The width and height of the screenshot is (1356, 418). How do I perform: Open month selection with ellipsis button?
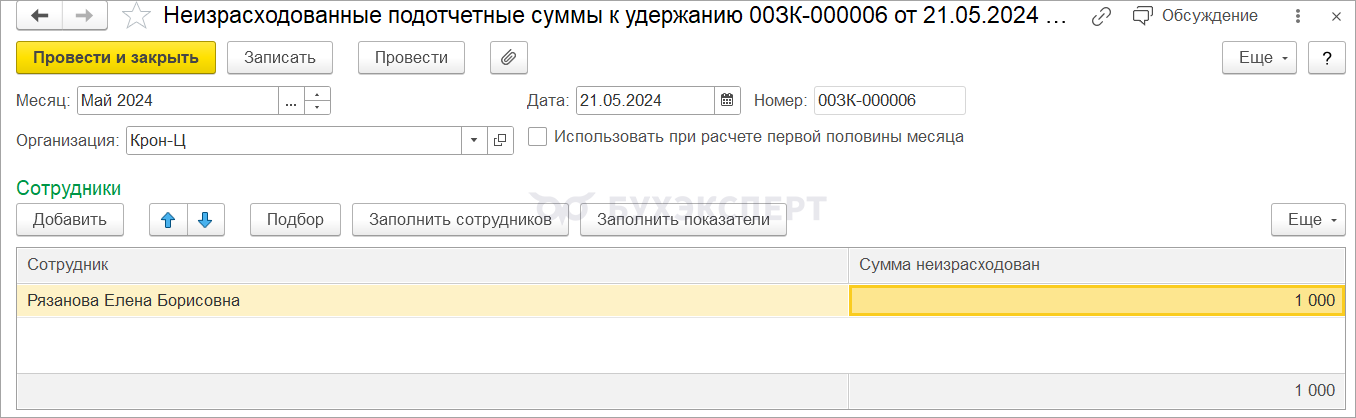[x=291, y=101]
